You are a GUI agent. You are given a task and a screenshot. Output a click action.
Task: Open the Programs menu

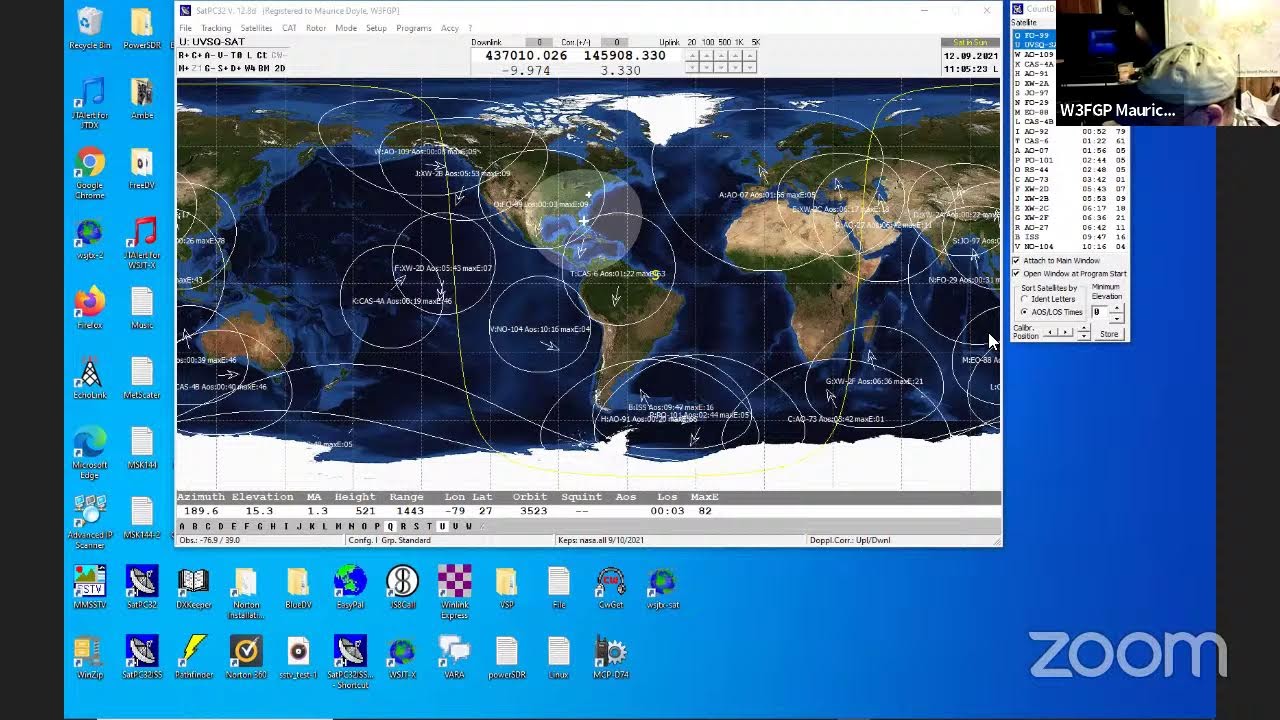(413, 28)
